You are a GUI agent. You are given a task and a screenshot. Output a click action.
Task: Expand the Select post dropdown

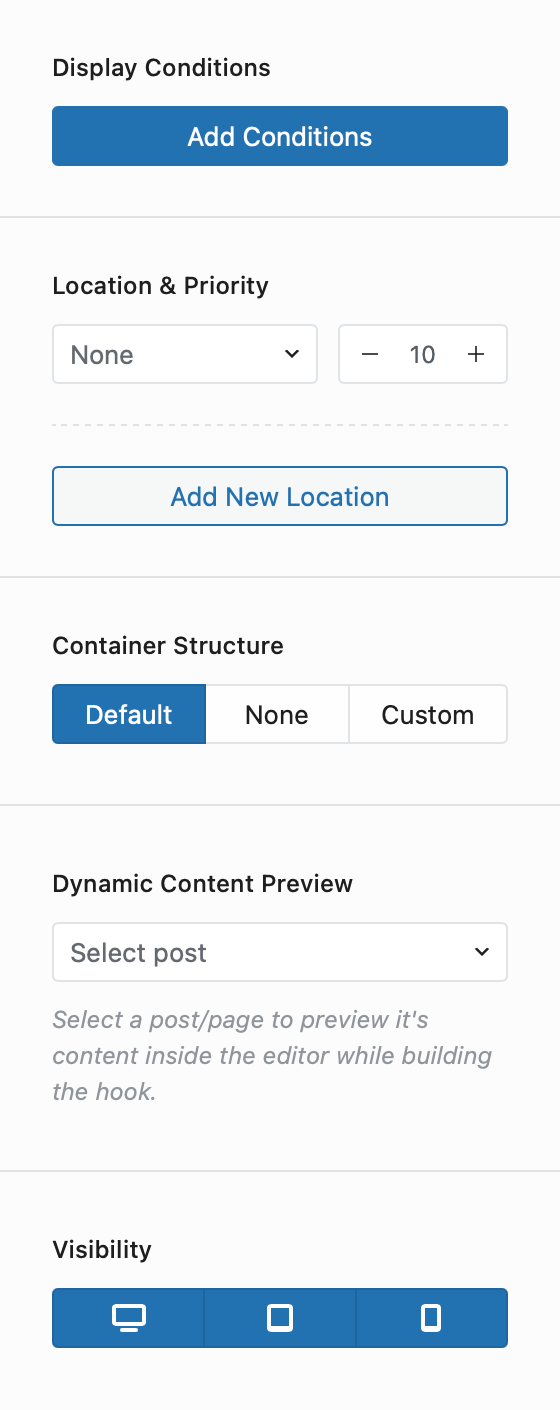280,952
